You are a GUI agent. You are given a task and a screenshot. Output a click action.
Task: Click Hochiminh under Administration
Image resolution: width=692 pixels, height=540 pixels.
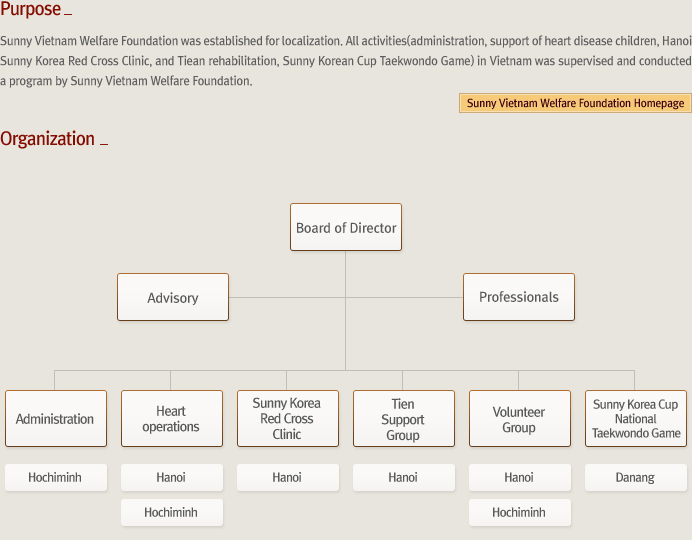click(x=56, y=477)
